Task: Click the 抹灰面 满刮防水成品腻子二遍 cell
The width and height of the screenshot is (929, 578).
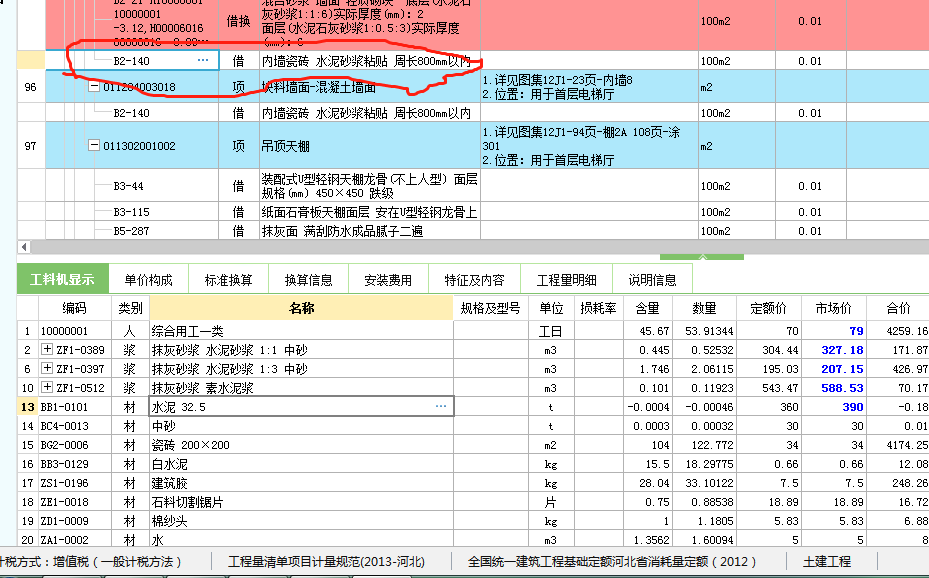Action: pos(370,231)
